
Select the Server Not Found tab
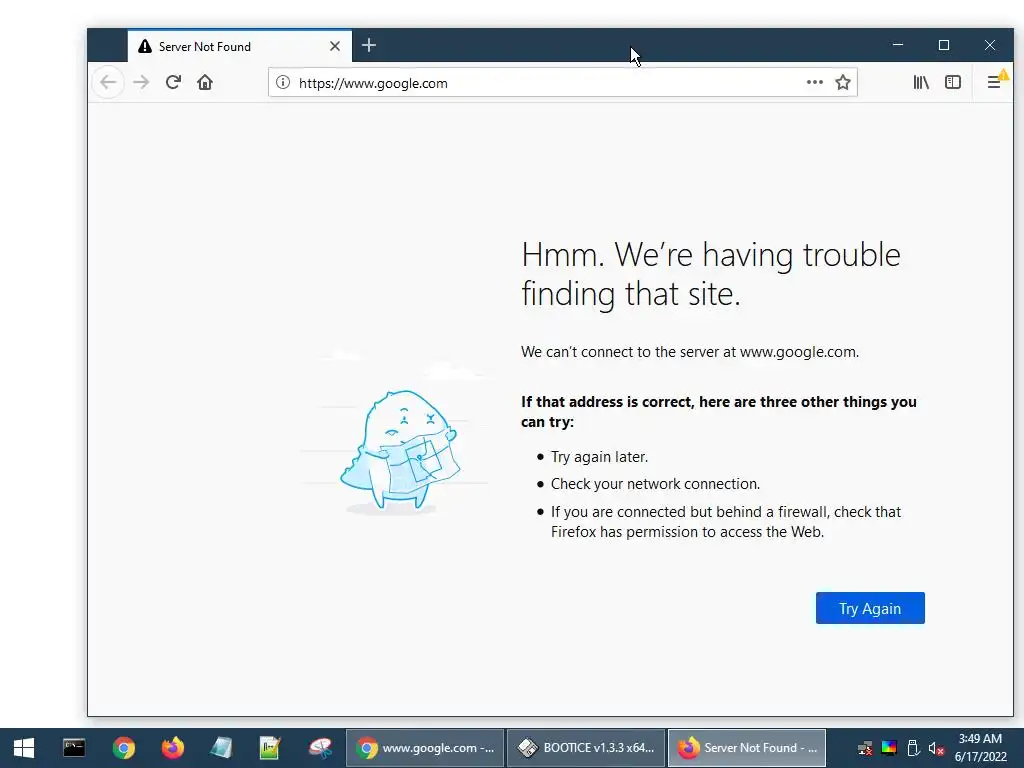(x=240, y=46)
